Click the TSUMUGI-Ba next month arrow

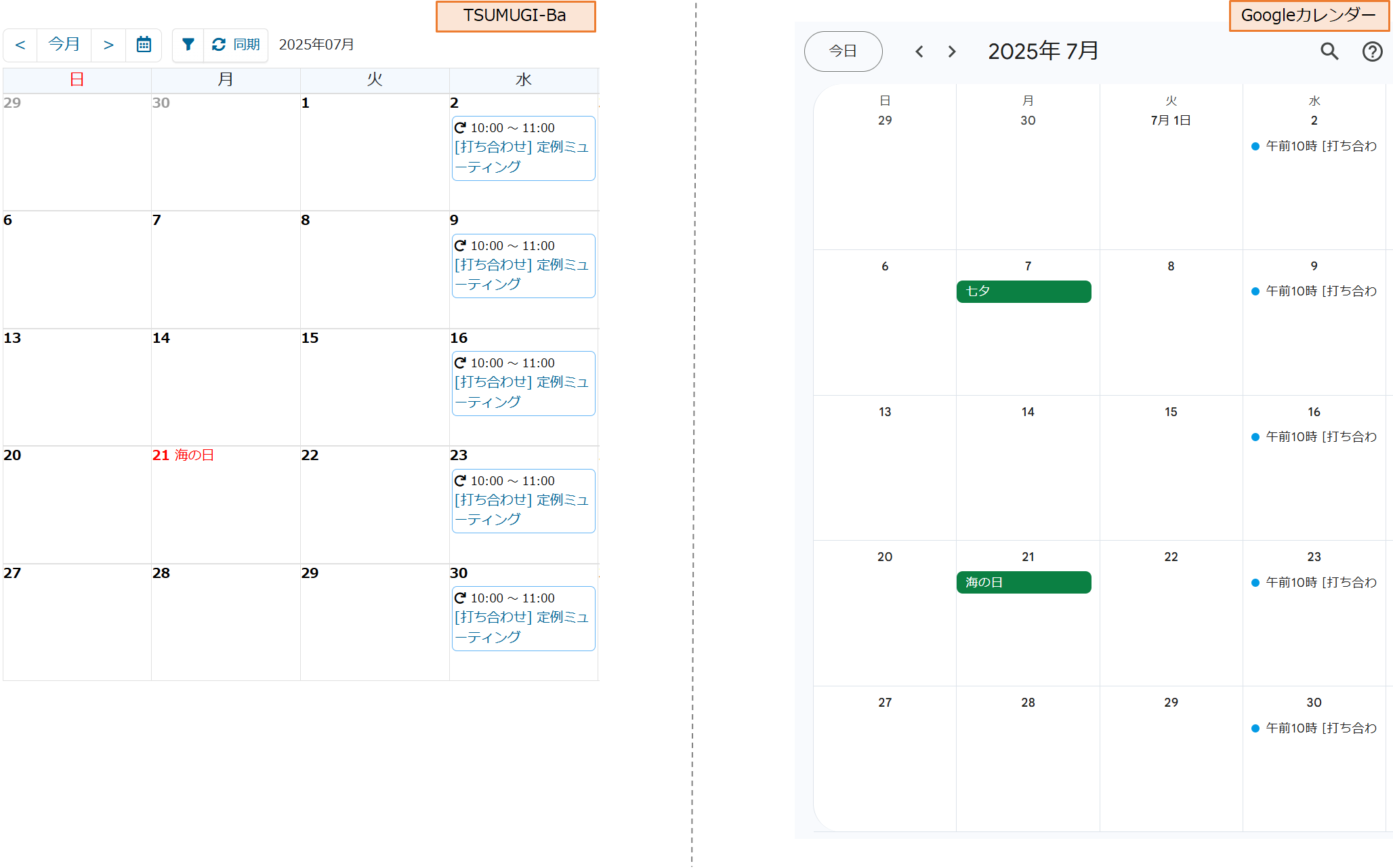pos(108,45)
